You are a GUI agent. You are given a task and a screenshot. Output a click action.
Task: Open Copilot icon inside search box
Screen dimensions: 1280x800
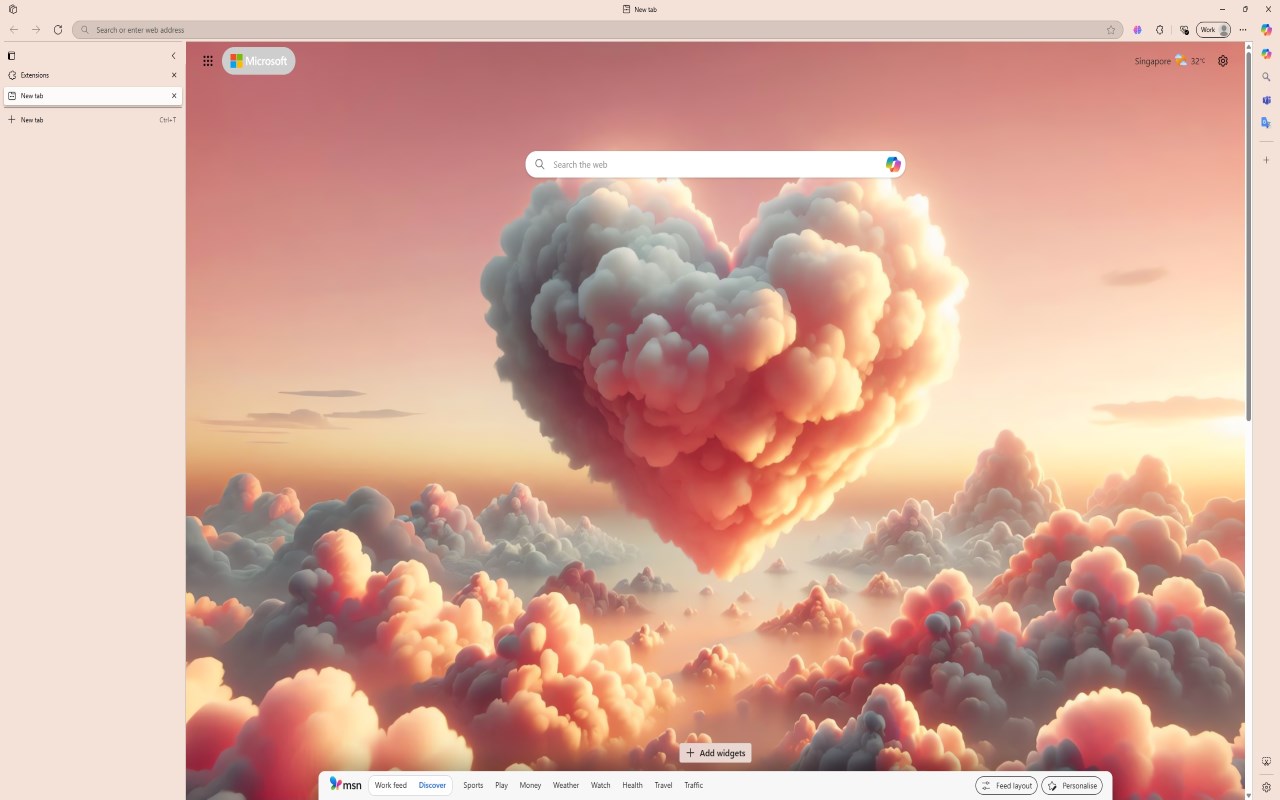pyautogui.click(x=893, y=164)
